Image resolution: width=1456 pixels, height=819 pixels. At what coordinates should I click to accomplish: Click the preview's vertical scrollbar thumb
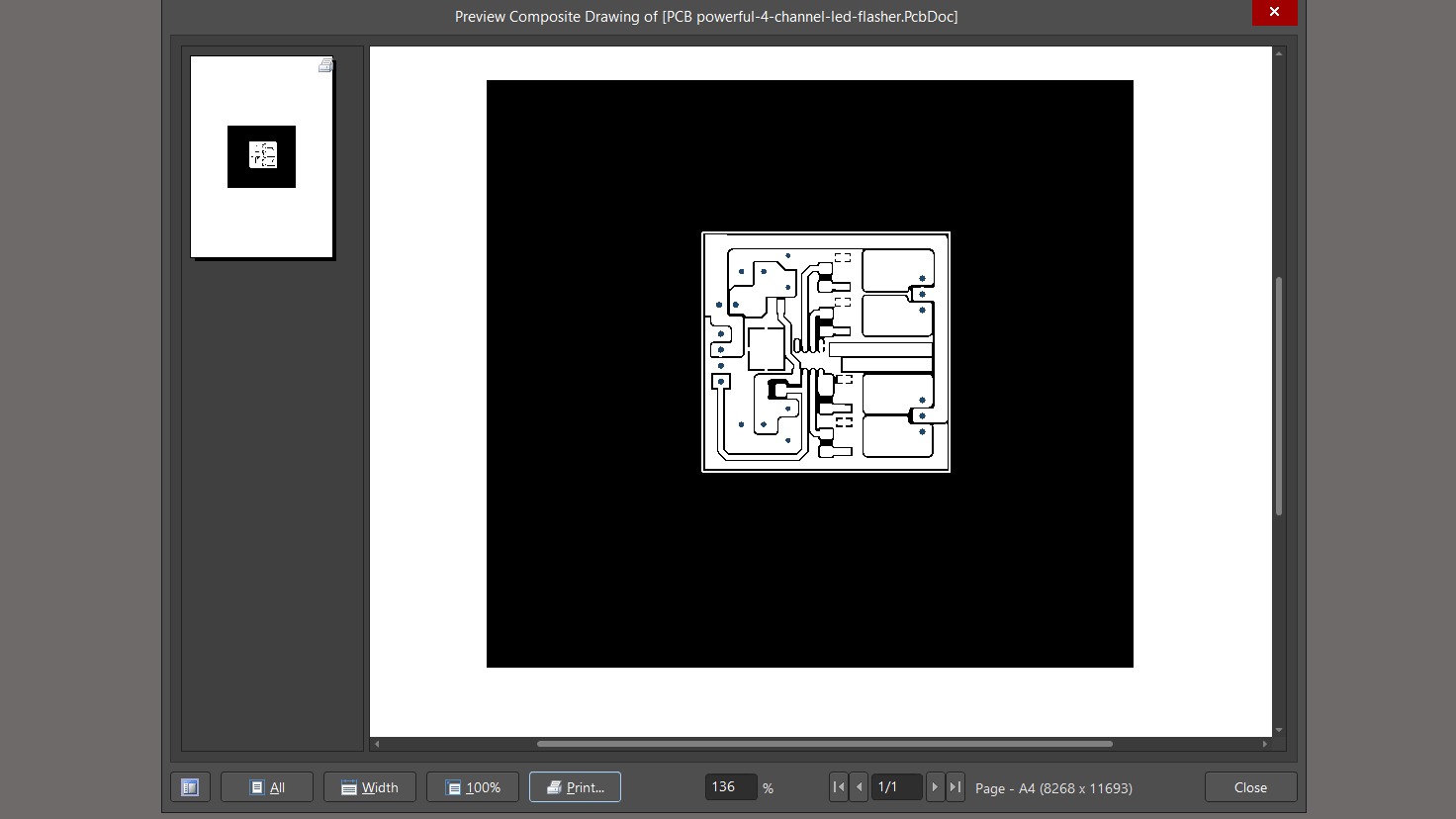point(1279,396)
